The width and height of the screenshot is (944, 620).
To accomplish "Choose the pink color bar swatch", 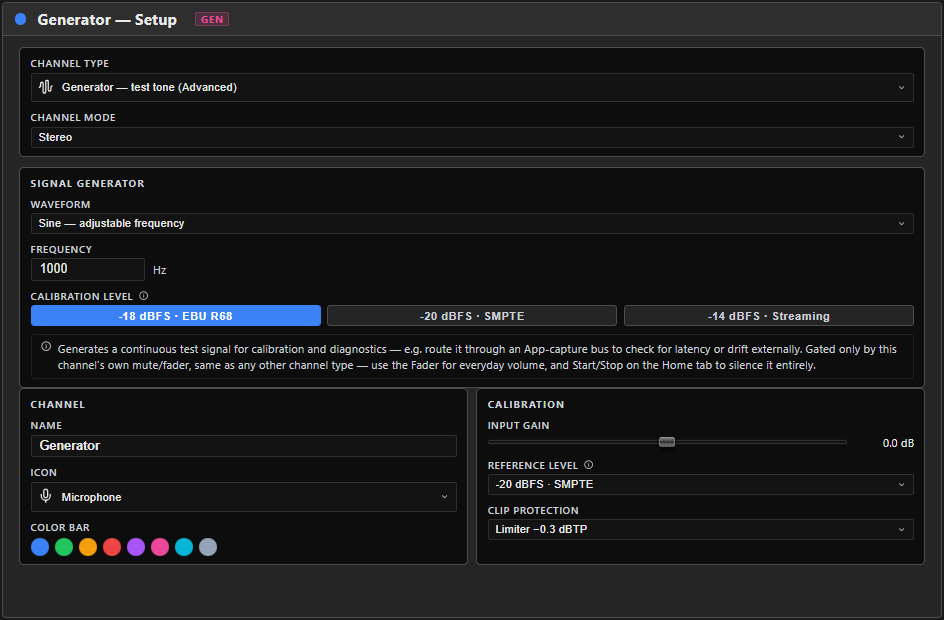I will (x=160, y=547).
